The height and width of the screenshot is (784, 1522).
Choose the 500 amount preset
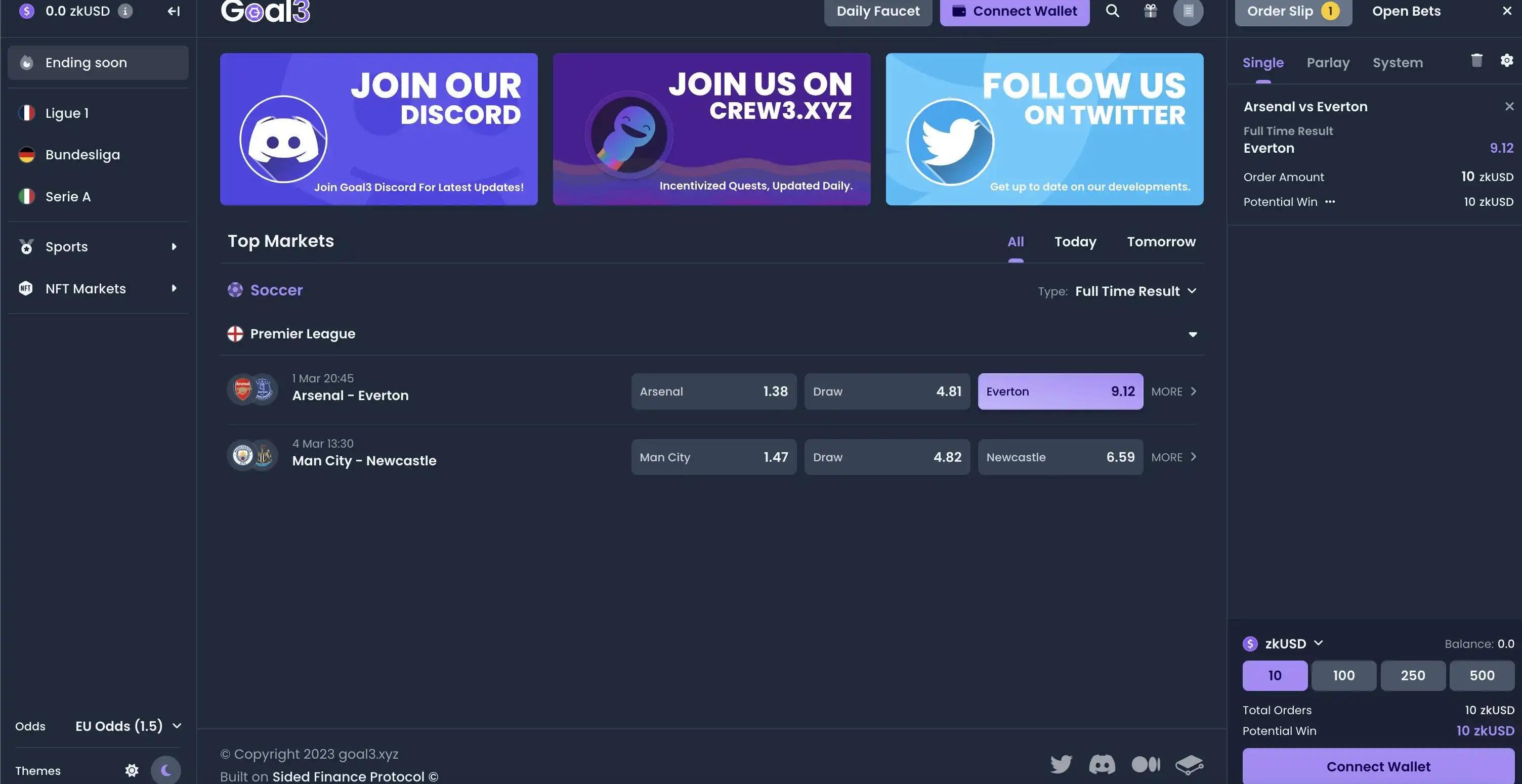1482,675
